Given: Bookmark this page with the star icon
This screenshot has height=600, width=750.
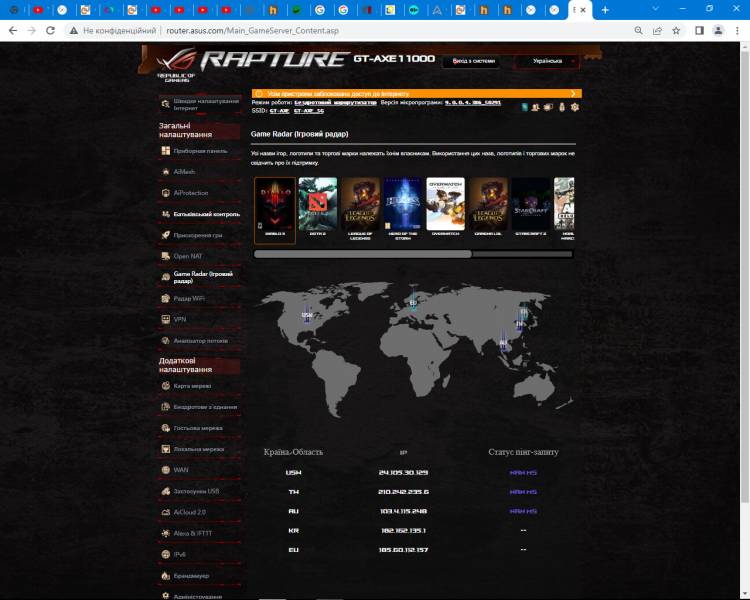Looking at the screenshot, I should [x=676, y=31].
